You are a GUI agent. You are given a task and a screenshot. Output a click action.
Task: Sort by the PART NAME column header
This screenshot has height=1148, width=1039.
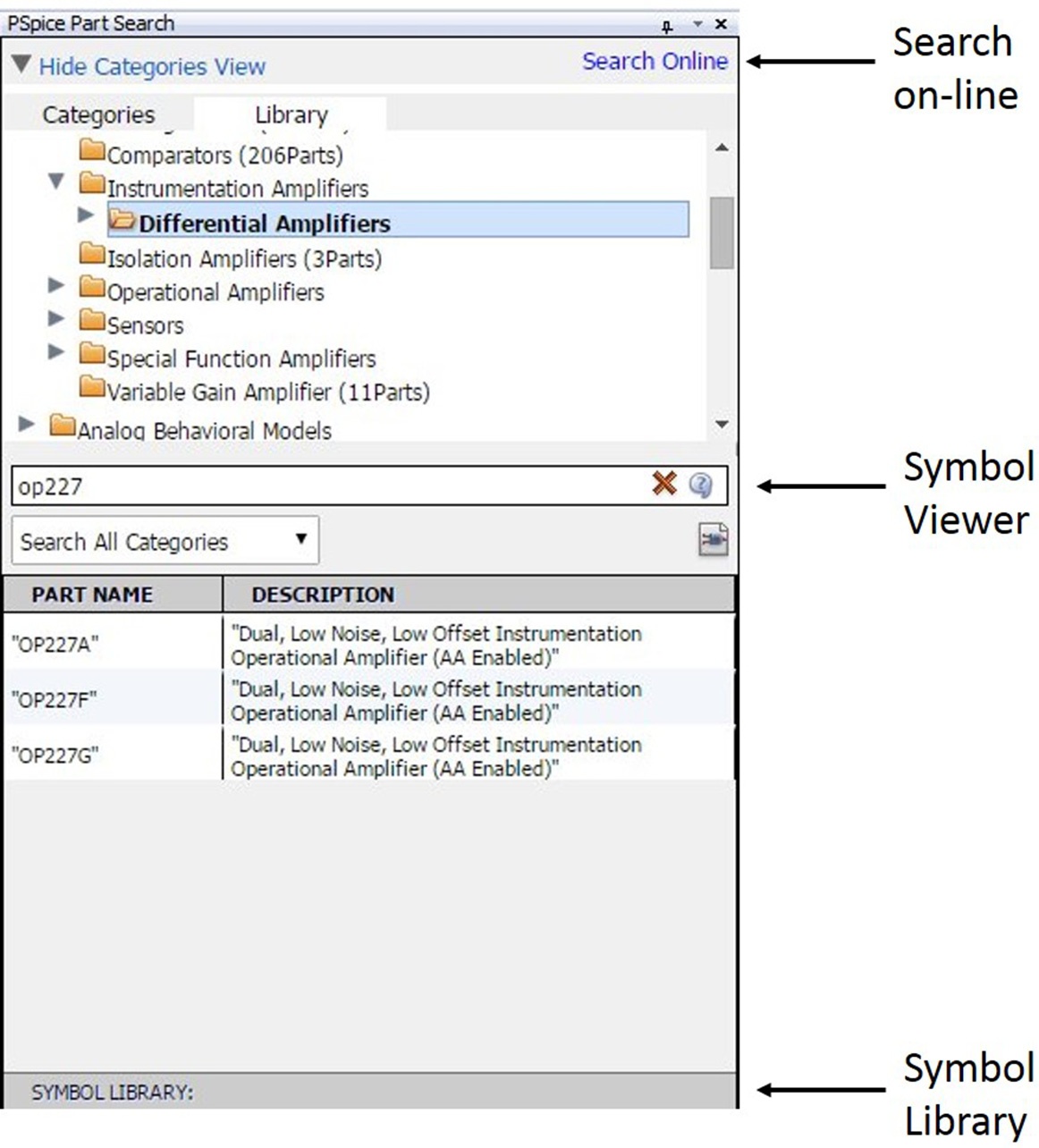click(113, 595)
